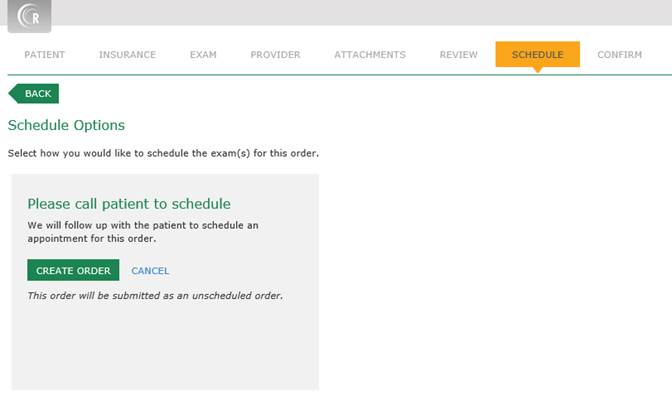The image size is (672, 405).
Task: Click the highlighted Schedule tab
Action: click(537, 55)
